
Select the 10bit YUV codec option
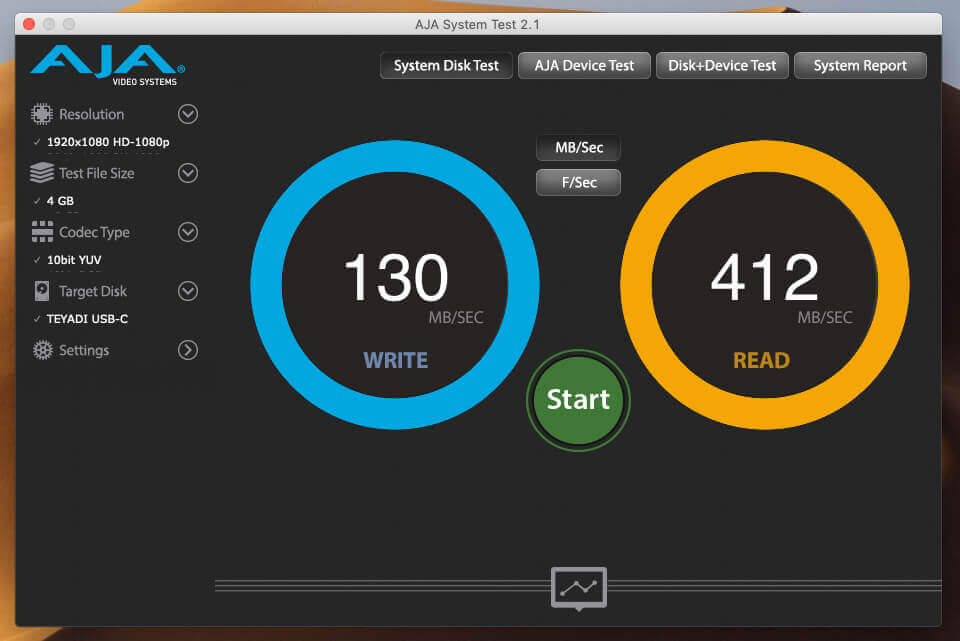[74, 260]
